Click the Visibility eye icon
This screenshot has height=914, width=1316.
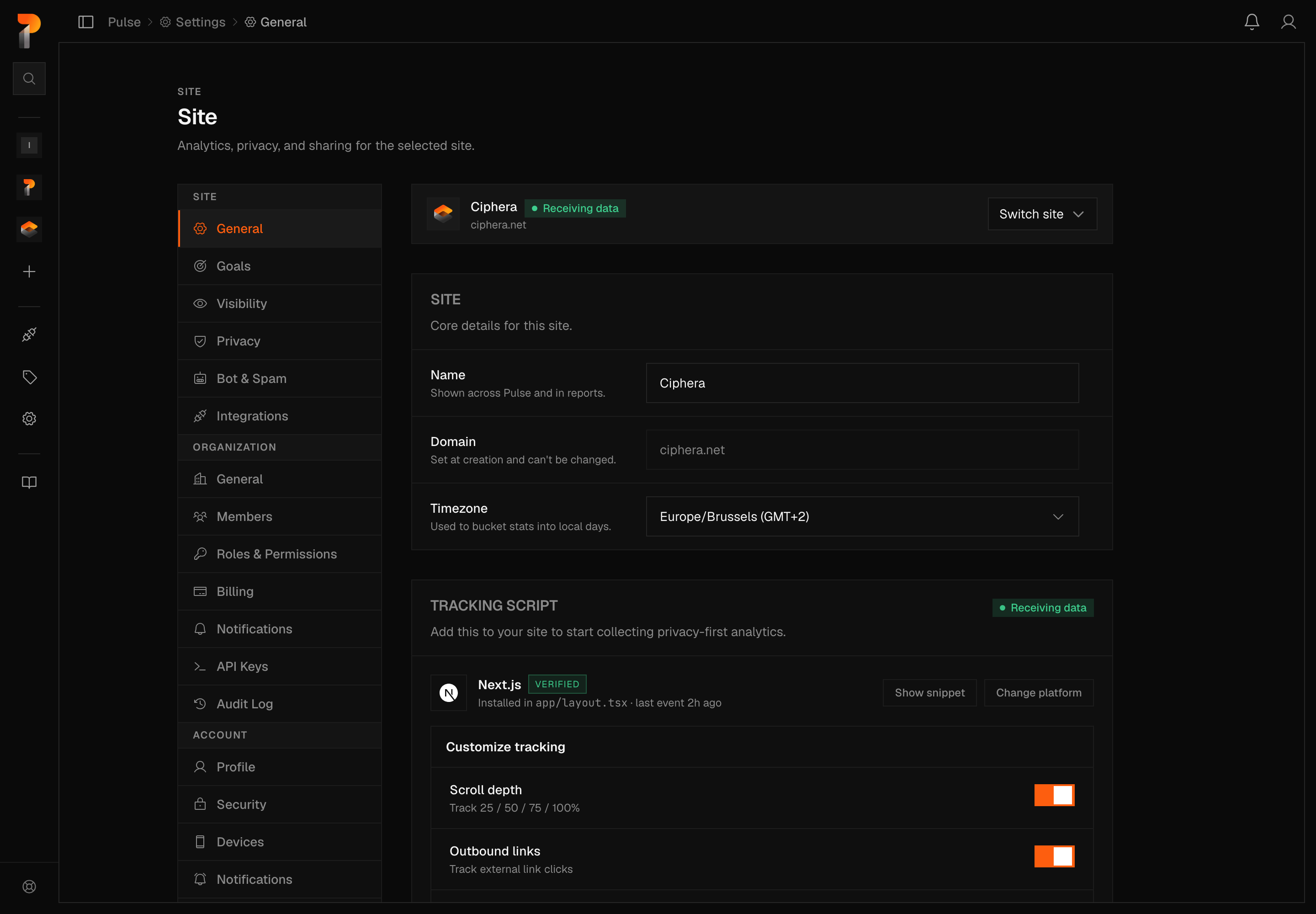click(x=200, y=303)
